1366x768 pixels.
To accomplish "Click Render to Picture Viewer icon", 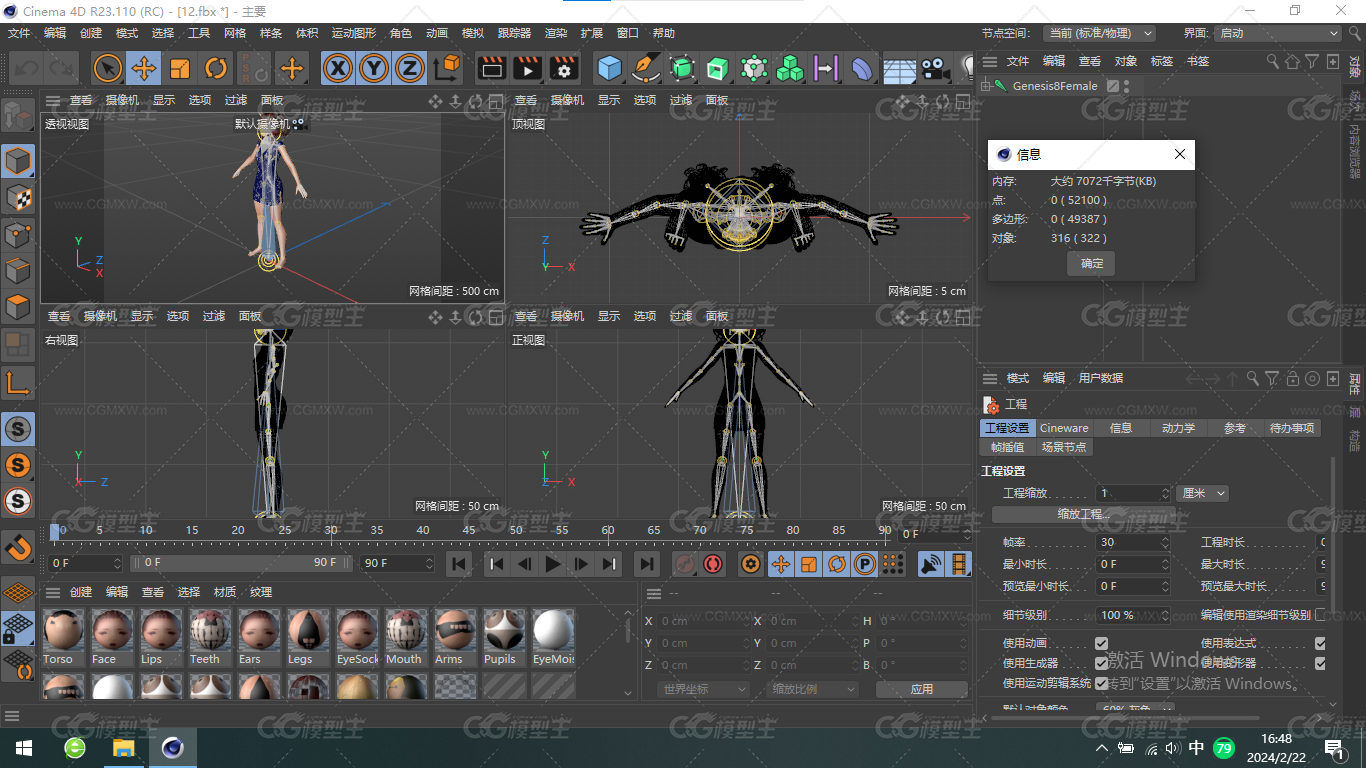I will (x=527, y=68).
